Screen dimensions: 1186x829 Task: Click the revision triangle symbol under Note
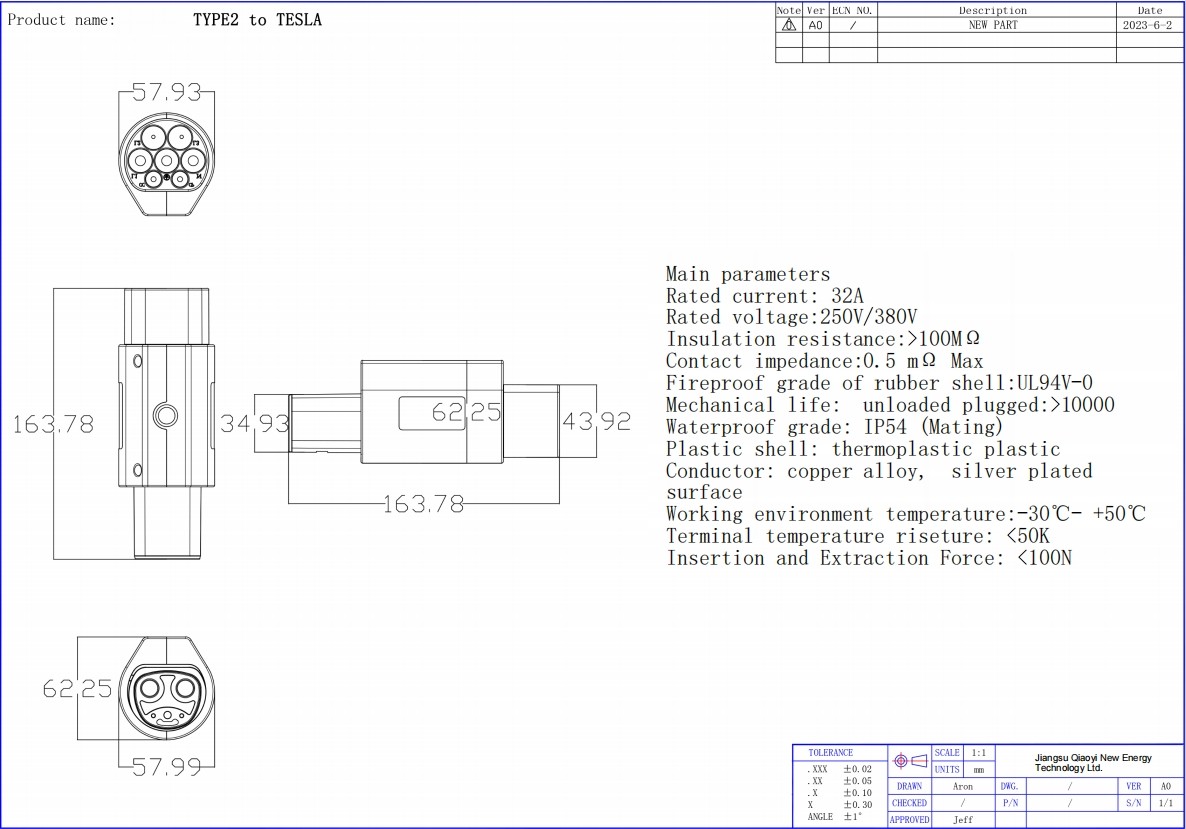[x=789, y=25]
